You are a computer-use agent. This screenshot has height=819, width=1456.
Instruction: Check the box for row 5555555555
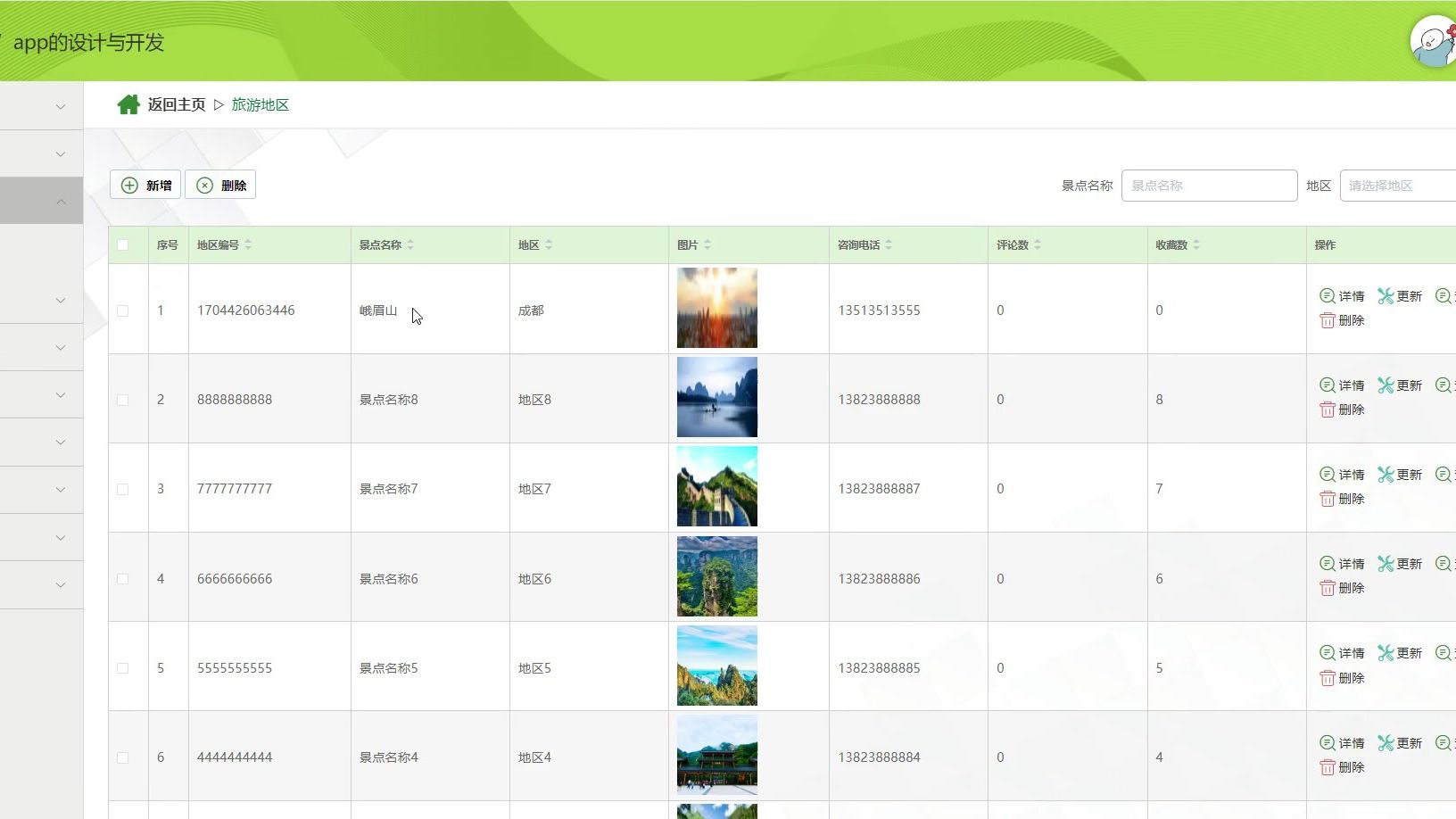pos(123,668)
